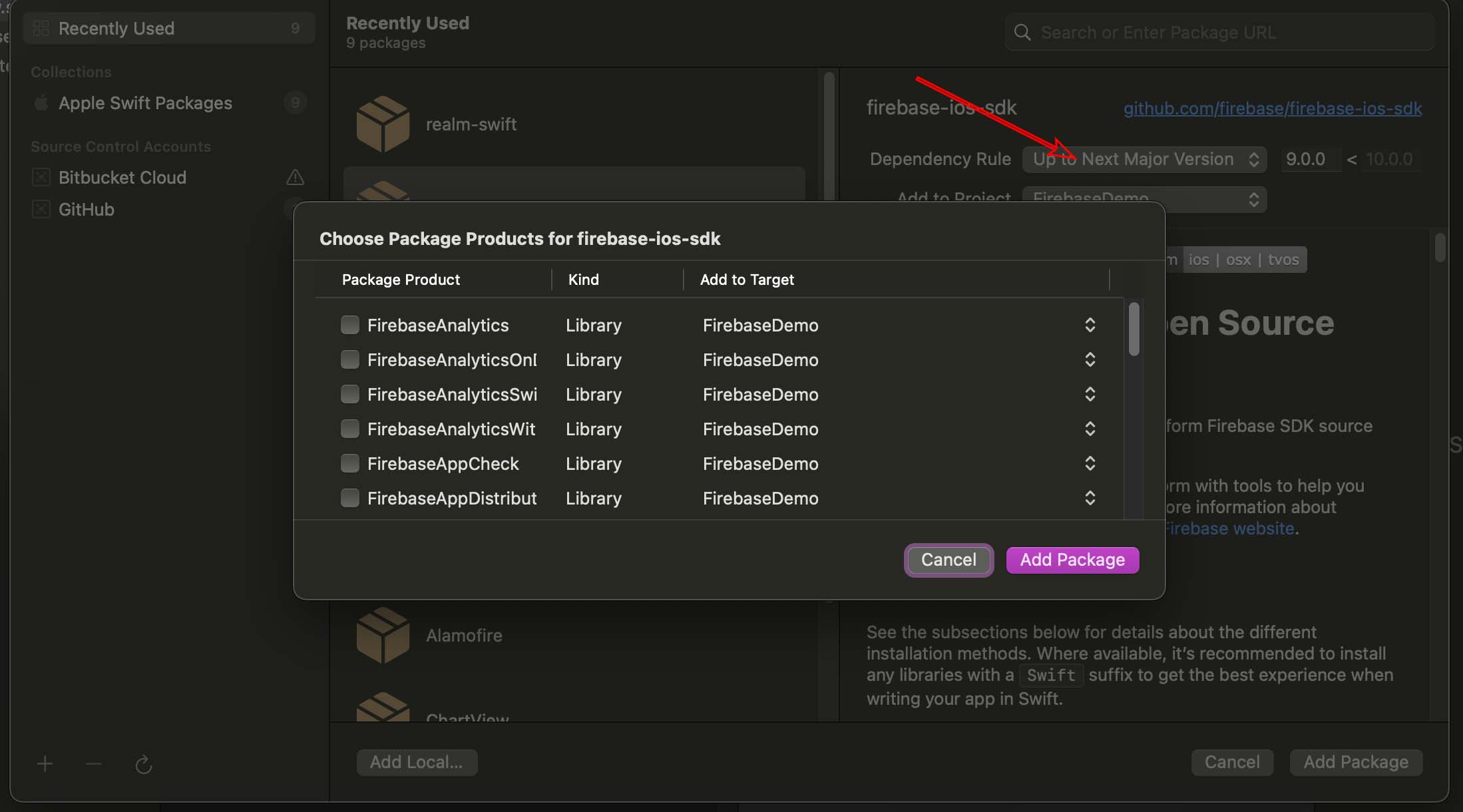Open target dropdown for FirebaseAnalytics row
Image resolution: width=1463 pixels, height=812 pixels.
1090,325
